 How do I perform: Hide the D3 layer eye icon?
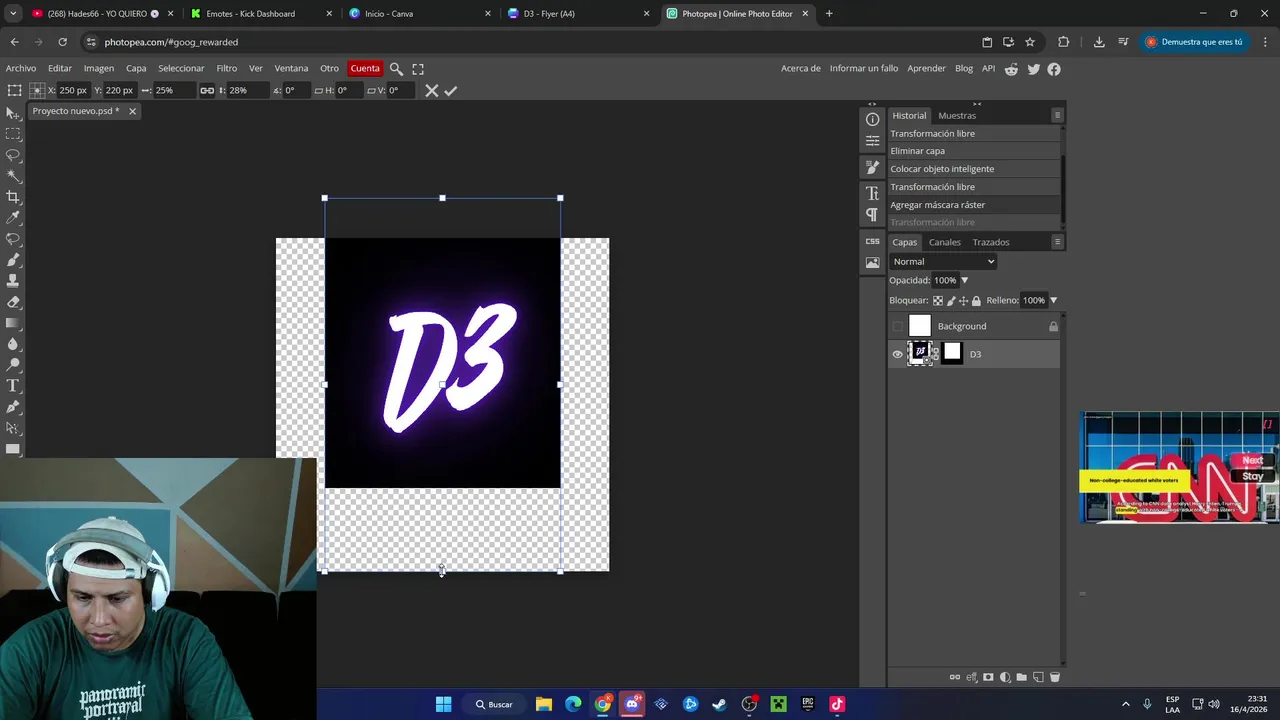(x=897, y=354)
